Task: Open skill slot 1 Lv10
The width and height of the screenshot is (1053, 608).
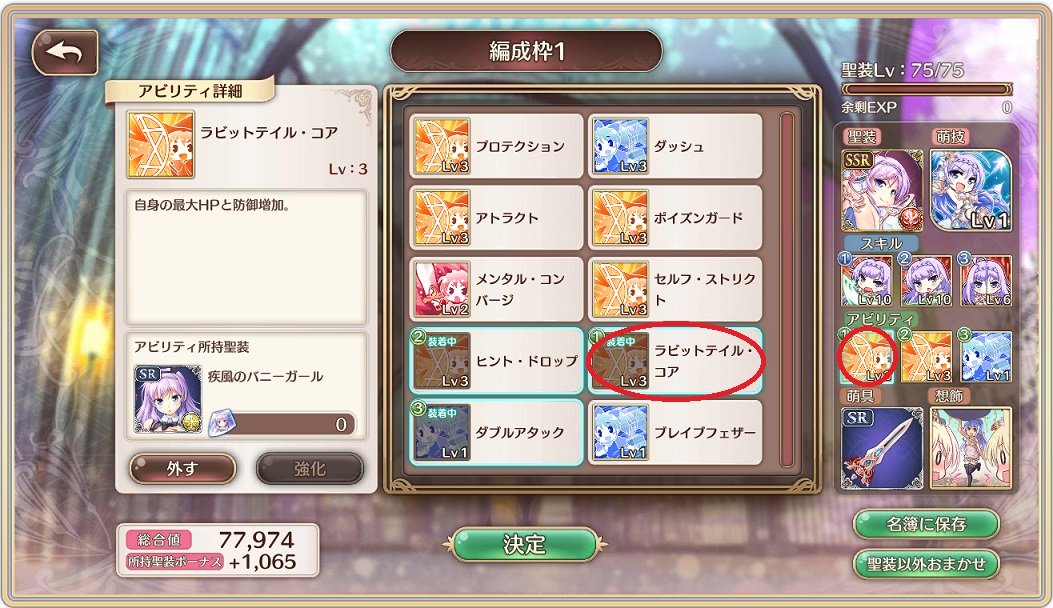Action: tap(866, 280)
